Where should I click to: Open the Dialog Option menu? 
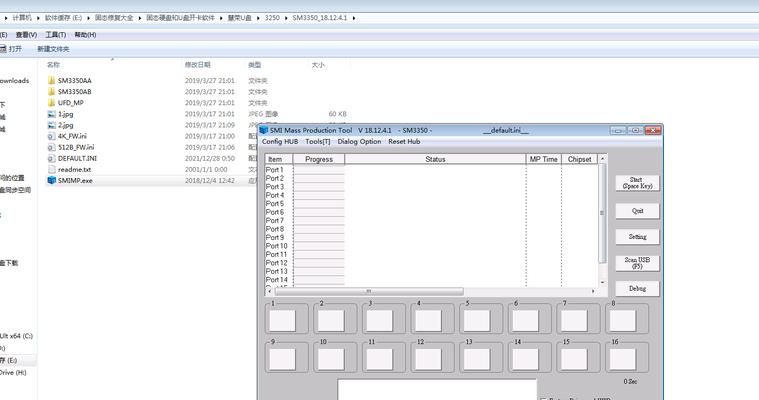359,141
